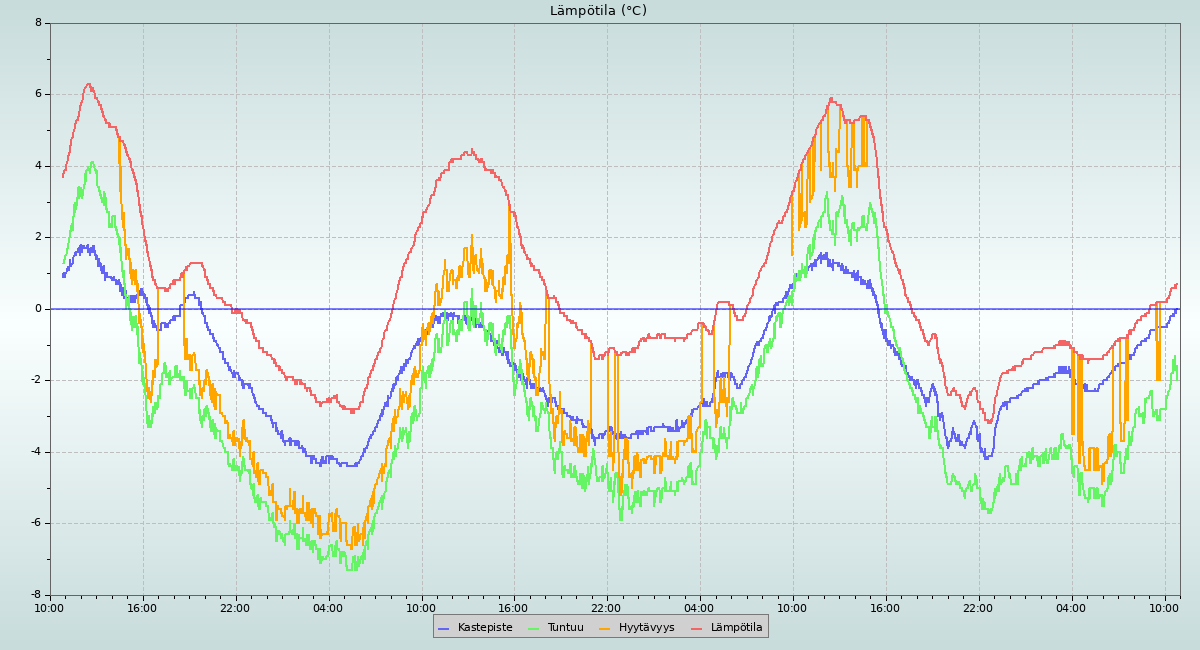Image resolution: width=1200 pixels, height=650 pixels.
Task: Click the chart title Lämpötila (°C)
Action: tap(598, 11)
